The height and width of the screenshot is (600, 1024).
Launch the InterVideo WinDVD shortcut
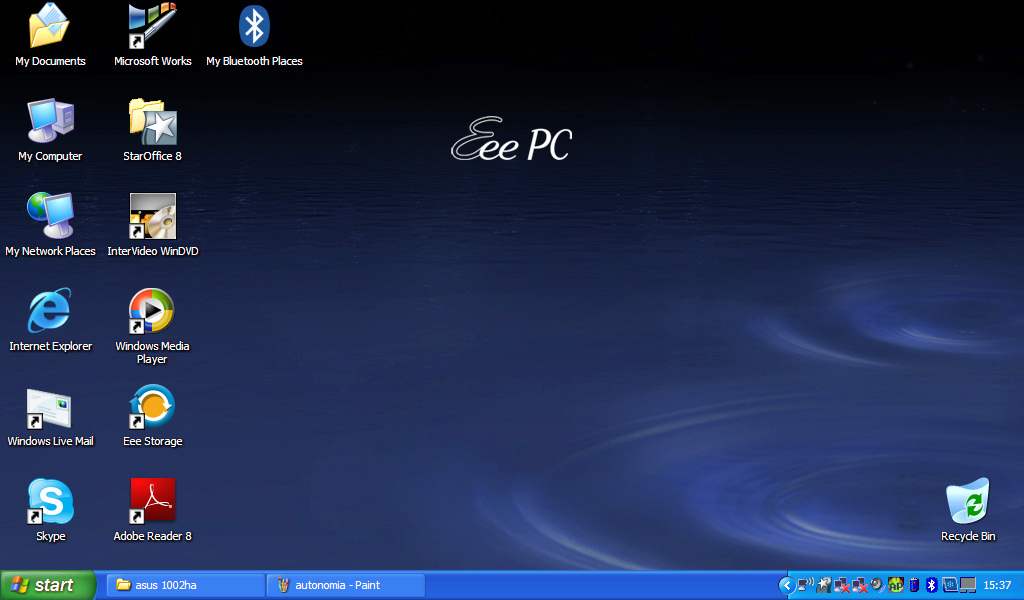tap(152, 217)
